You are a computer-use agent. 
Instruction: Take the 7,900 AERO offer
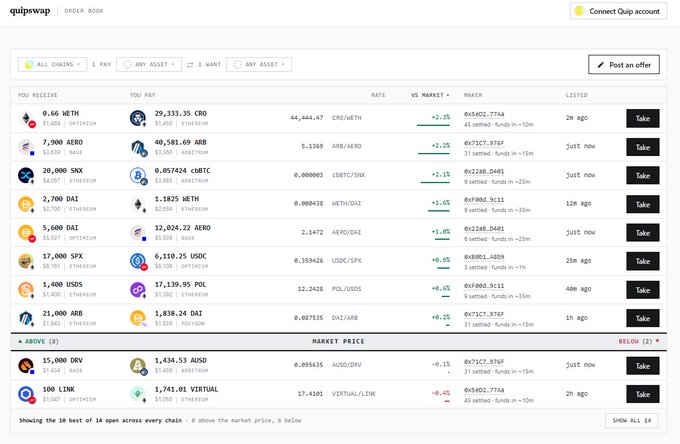click(x=643, y=147)
